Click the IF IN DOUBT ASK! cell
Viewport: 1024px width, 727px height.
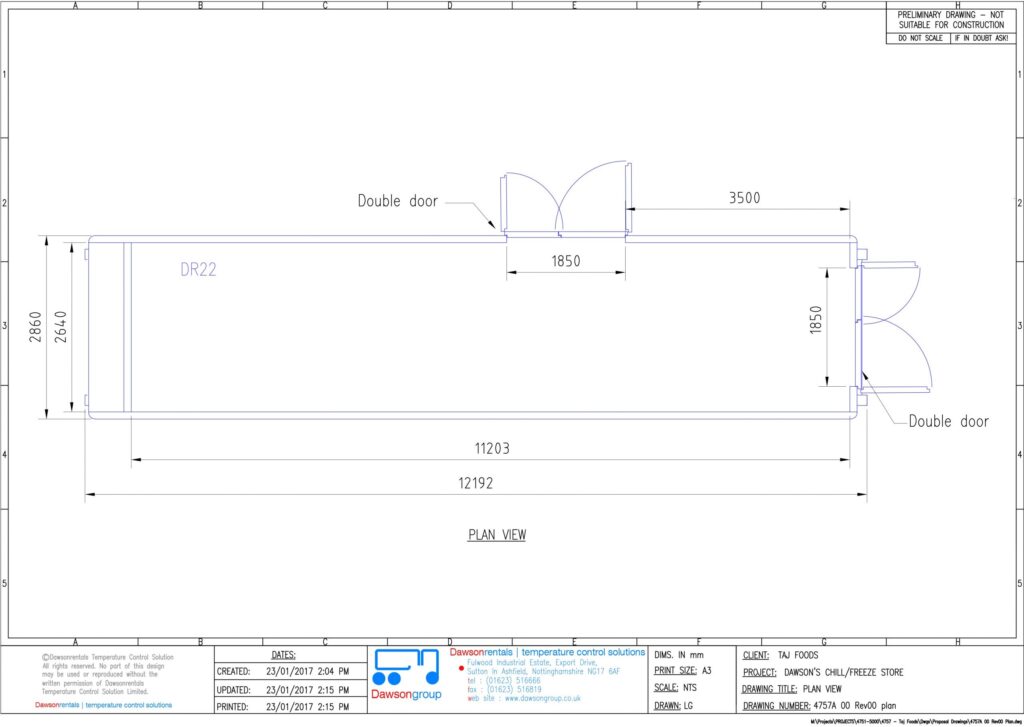coord(982,38)
